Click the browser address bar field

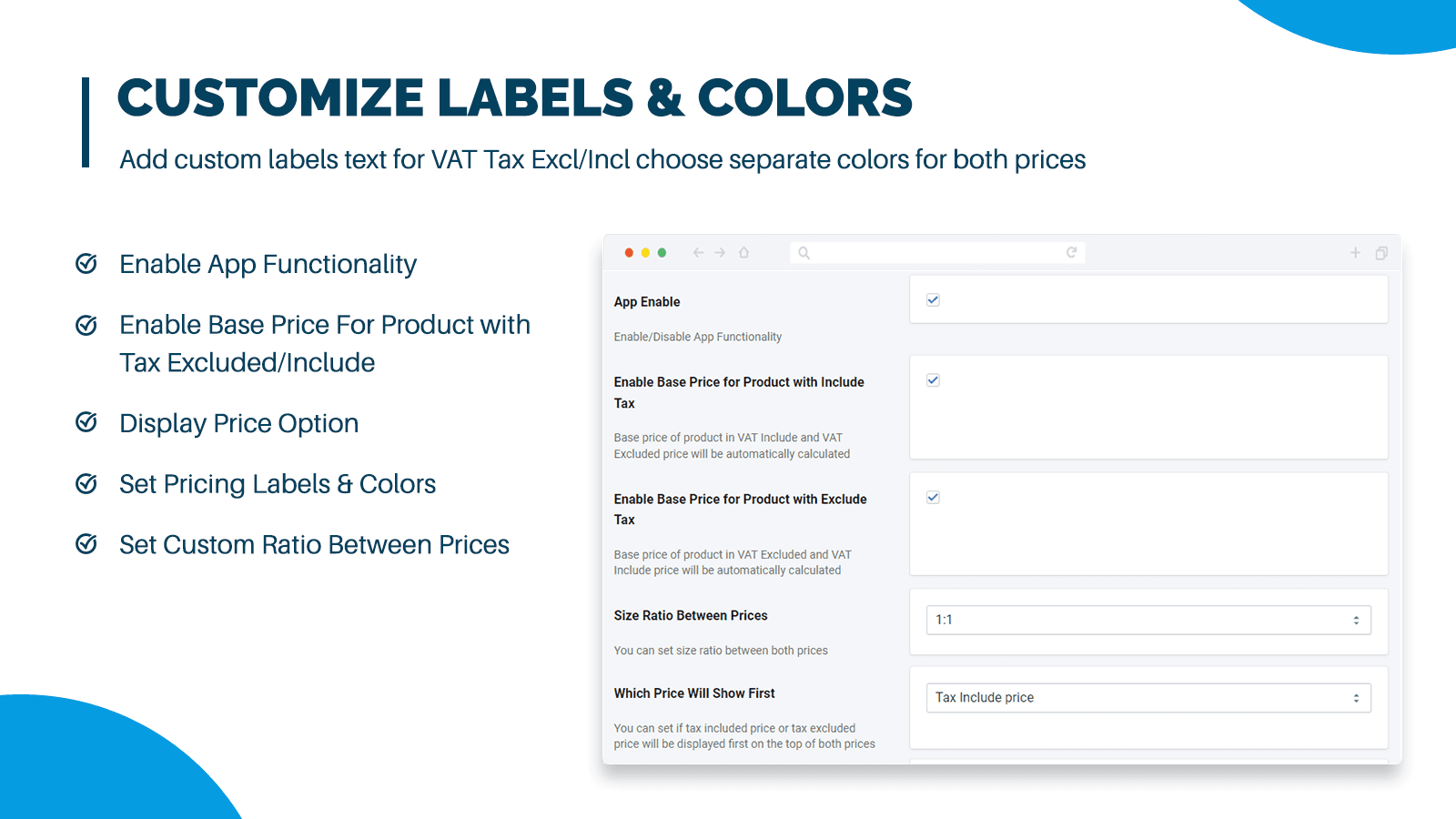937,253
